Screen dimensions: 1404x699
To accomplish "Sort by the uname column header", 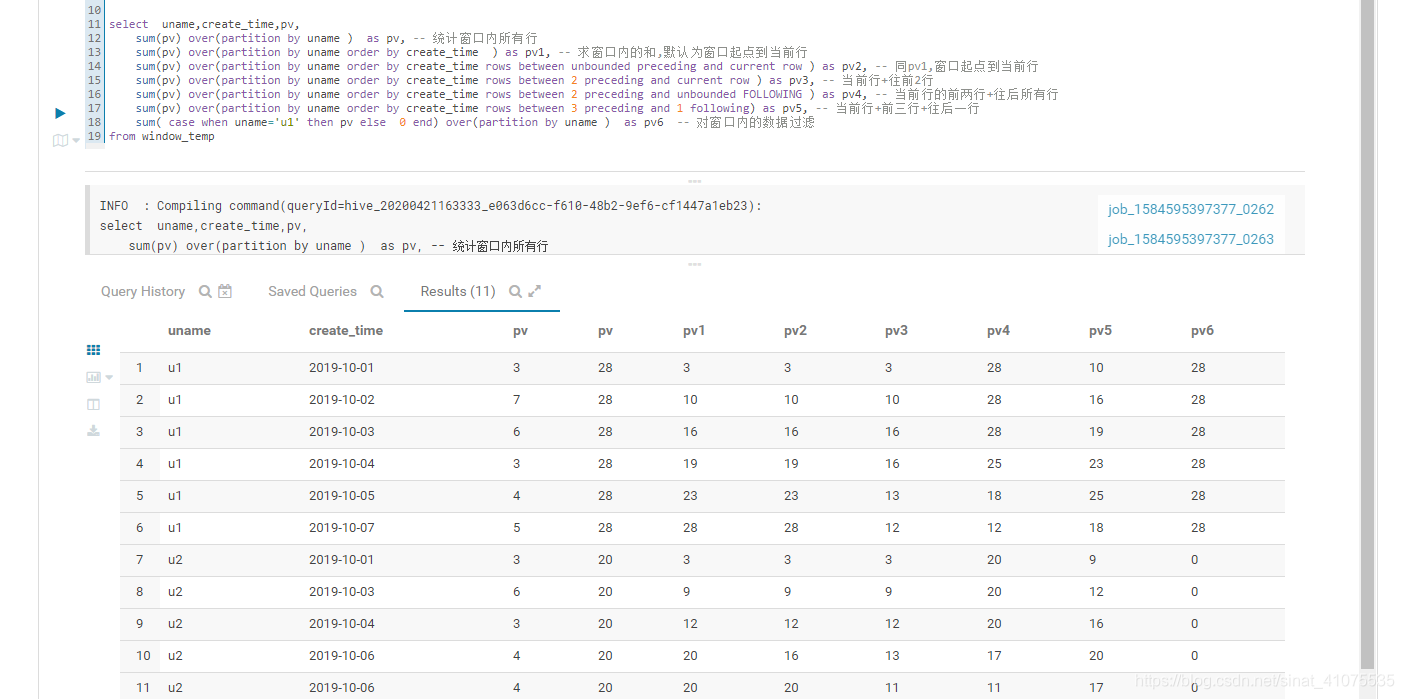I will [x=189, y=330].
